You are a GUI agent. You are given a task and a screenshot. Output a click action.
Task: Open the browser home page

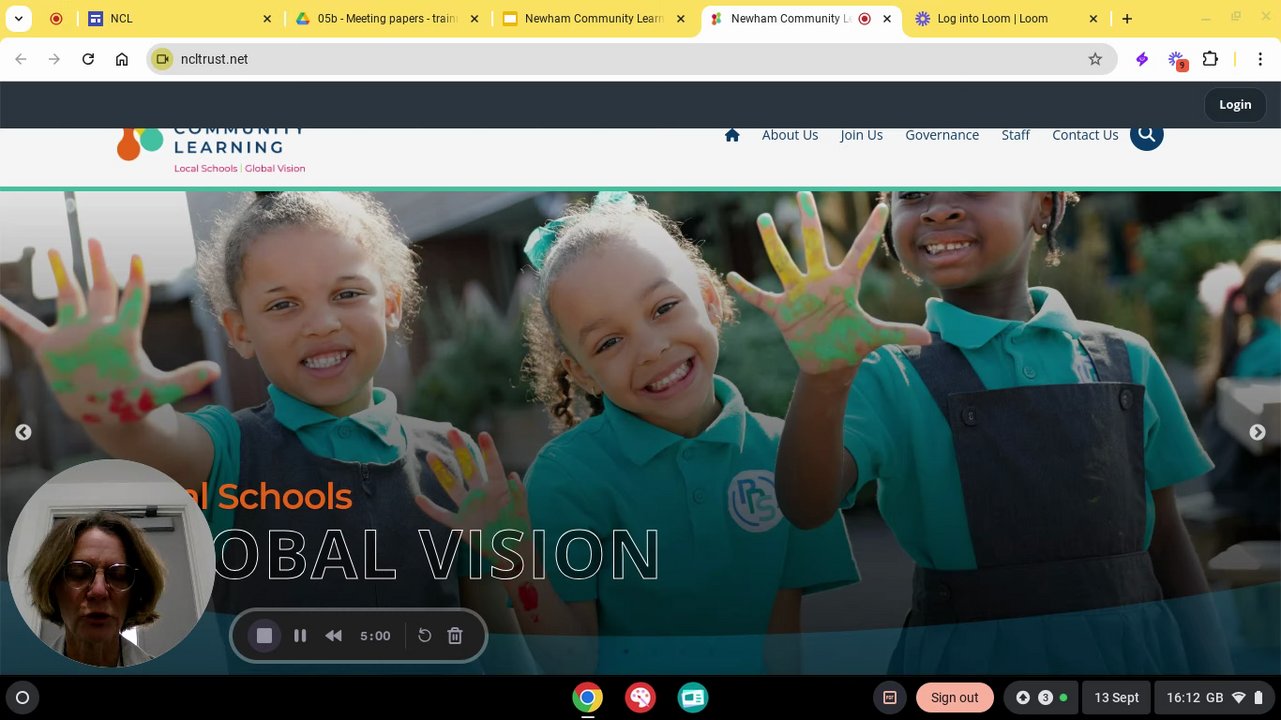122,59
